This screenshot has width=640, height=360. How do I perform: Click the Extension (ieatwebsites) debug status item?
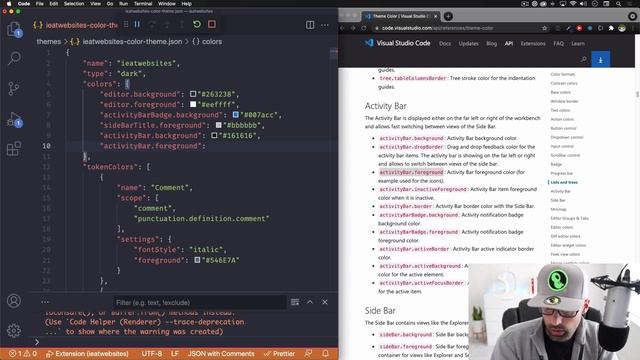(x=87, y=354)
